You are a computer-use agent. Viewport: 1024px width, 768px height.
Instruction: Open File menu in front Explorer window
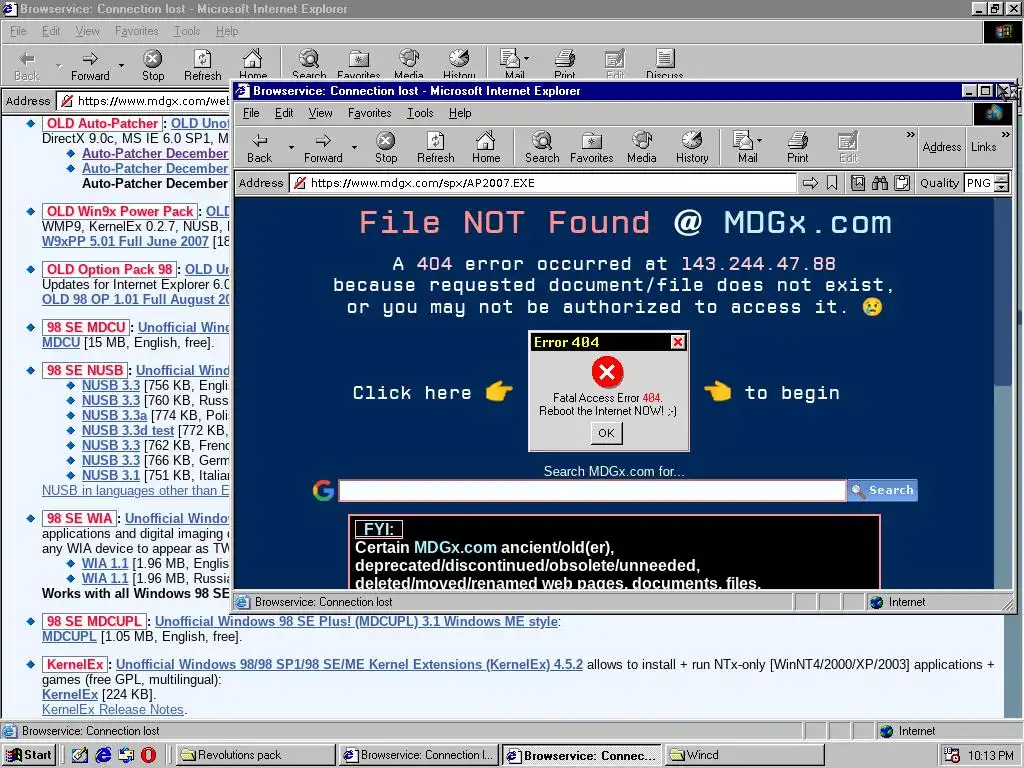coord(251,113)
